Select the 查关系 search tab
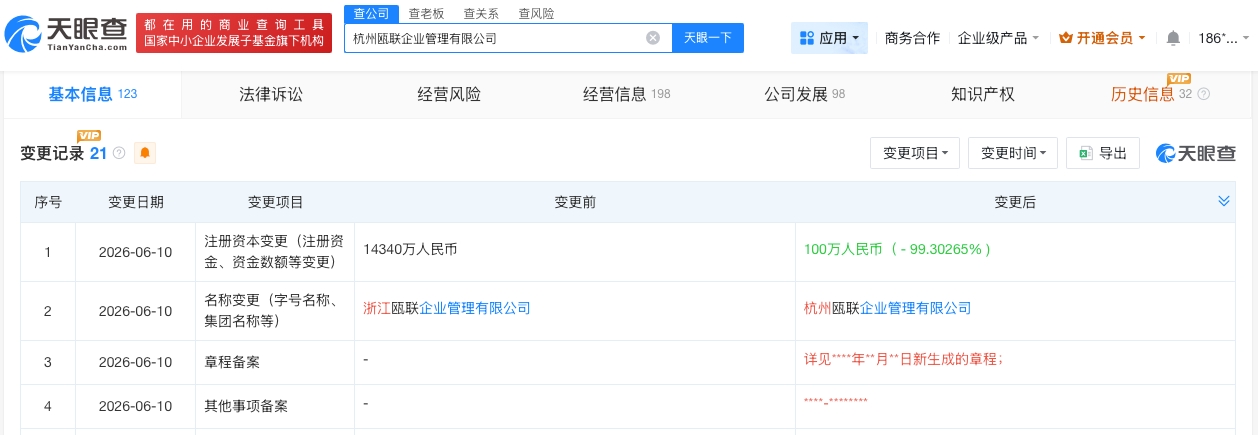 coord(481,14)
